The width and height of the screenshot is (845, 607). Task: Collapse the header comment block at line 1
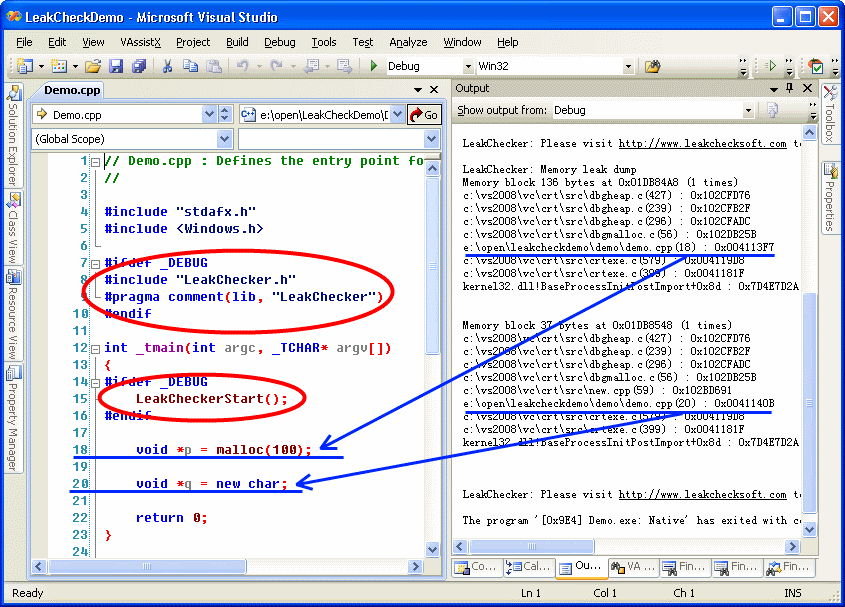coord(95,161)
